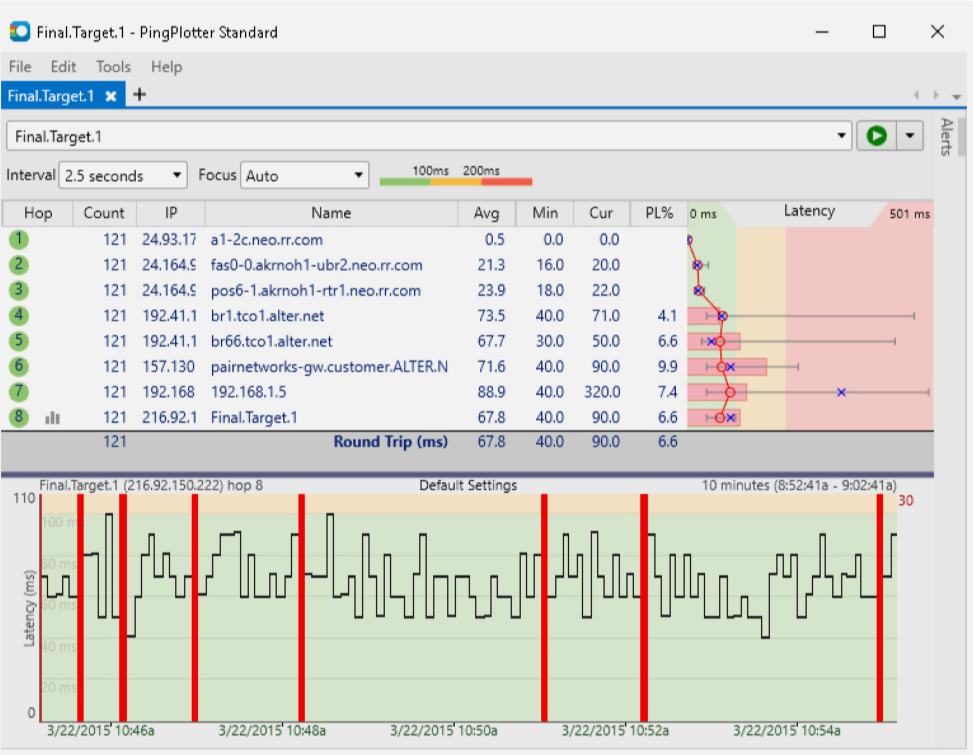Click the hop 2 green circle icon
Viewport: 973px width, 755px height.
click(19, 264)
